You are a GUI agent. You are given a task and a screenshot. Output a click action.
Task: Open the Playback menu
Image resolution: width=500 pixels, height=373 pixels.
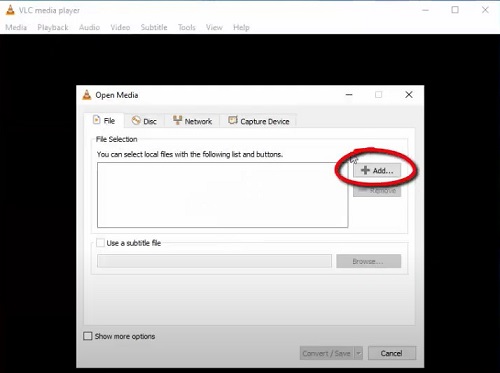(53, 27)
